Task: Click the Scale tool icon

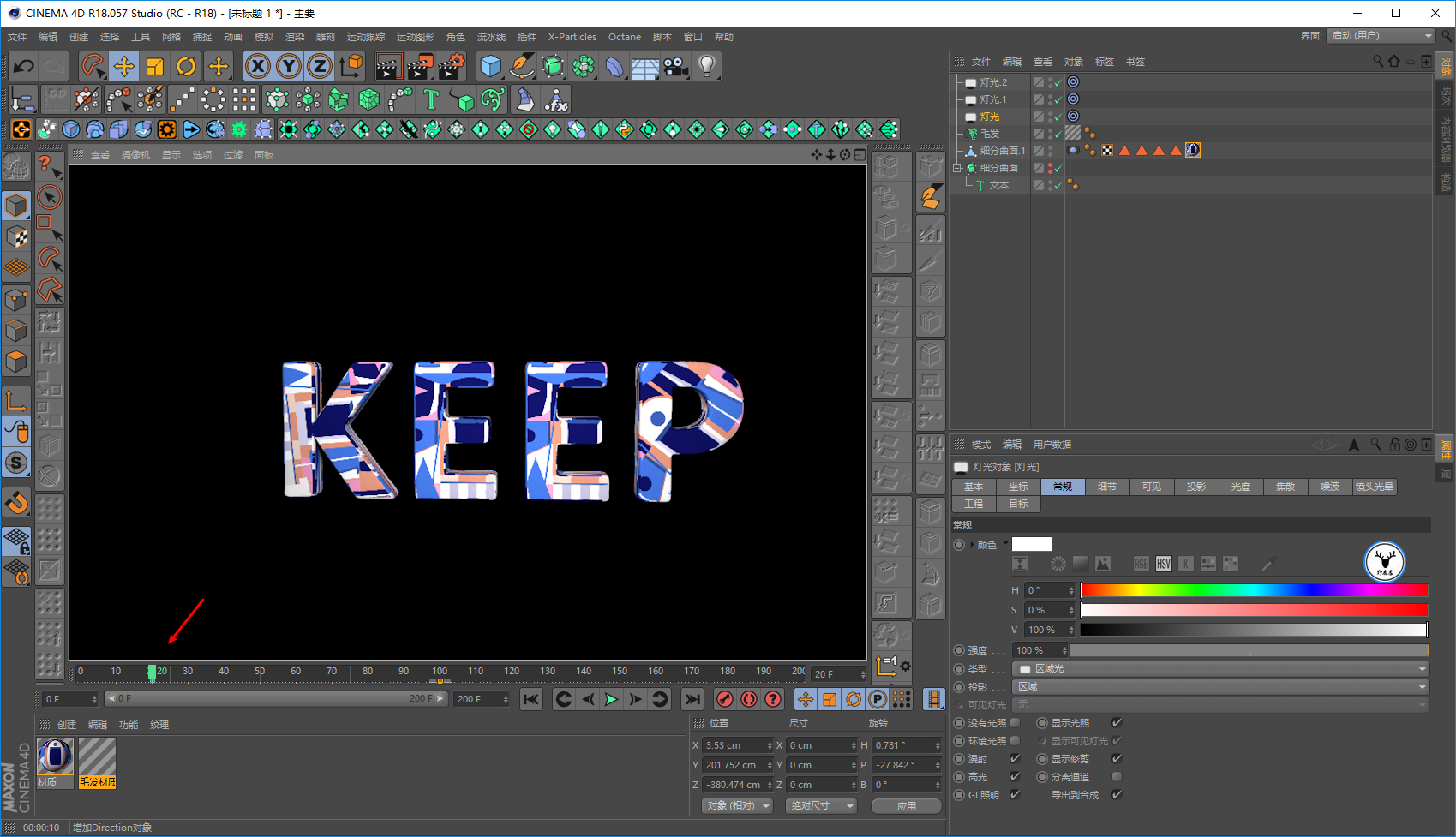Action: tap(155, 66)
